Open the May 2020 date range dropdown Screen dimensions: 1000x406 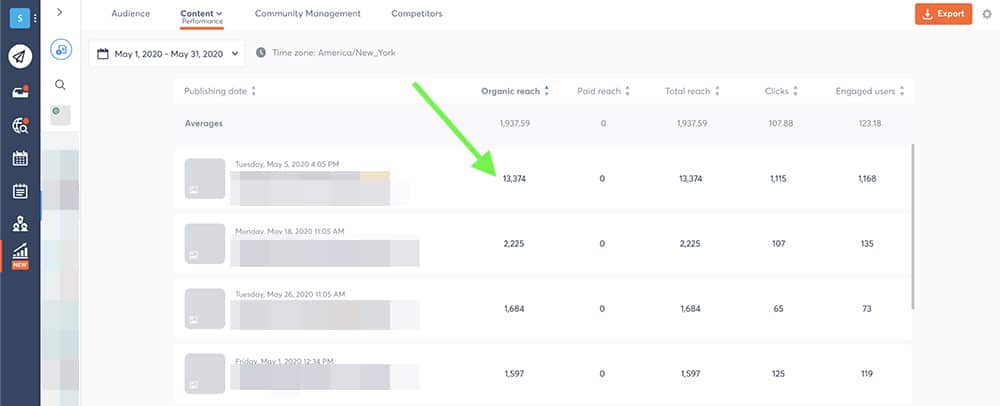(167, 53)
